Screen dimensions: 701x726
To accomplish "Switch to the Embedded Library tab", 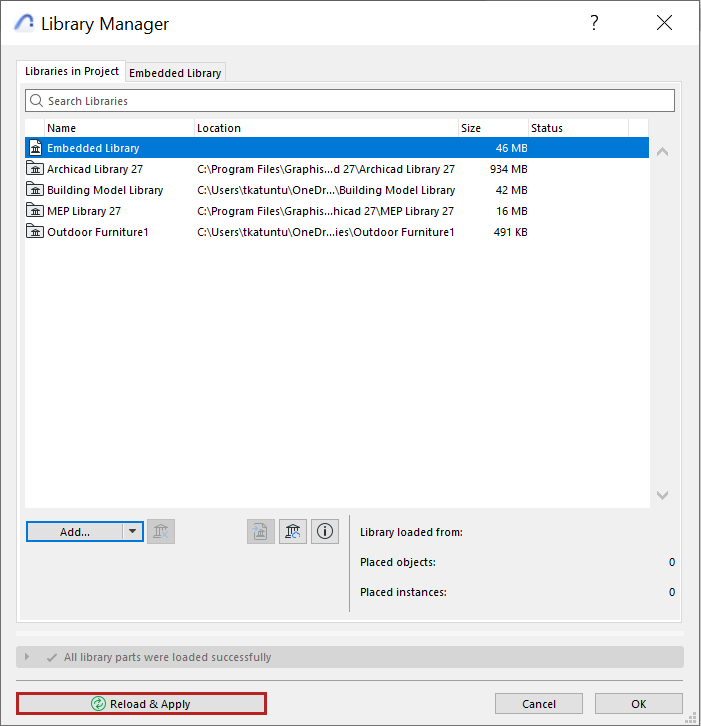I will (175, 73).
